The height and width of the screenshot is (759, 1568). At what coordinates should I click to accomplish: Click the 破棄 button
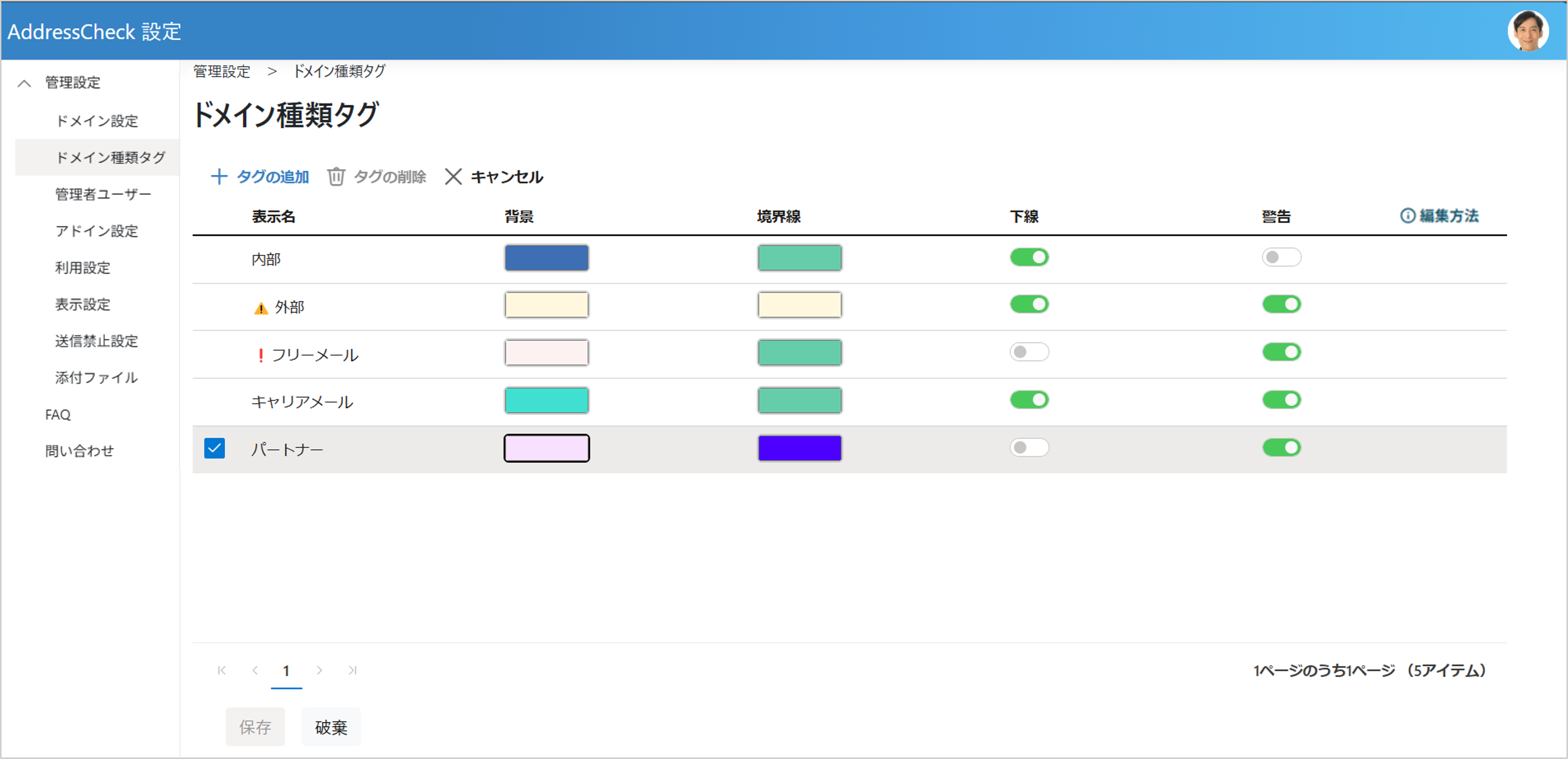pos(331,727)
